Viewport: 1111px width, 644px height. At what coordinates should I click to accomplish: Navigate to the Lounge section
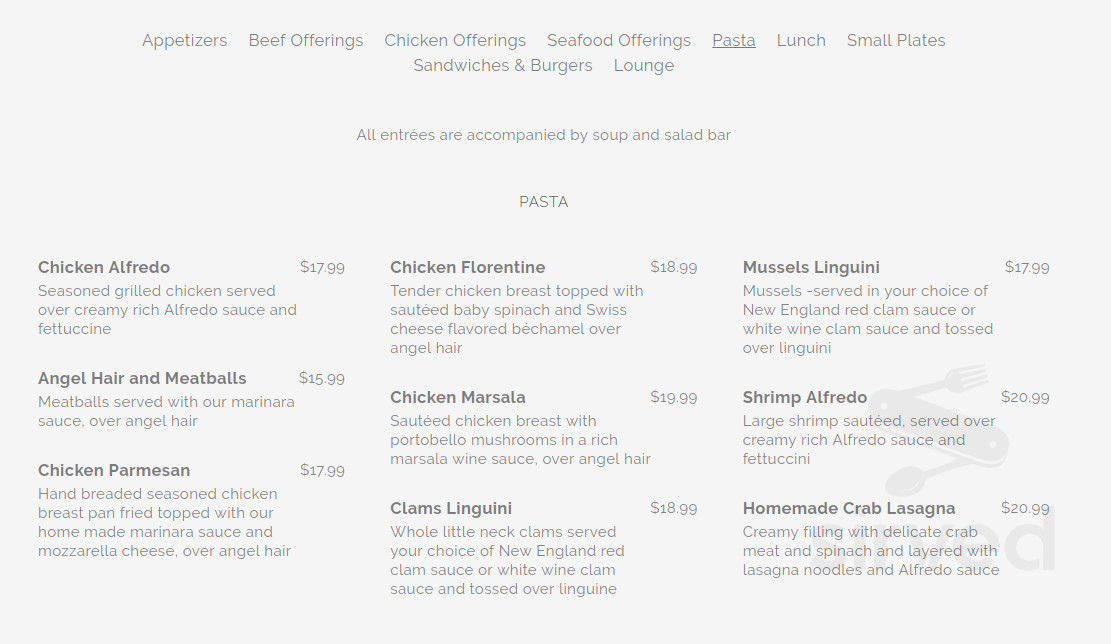(643, 65)
